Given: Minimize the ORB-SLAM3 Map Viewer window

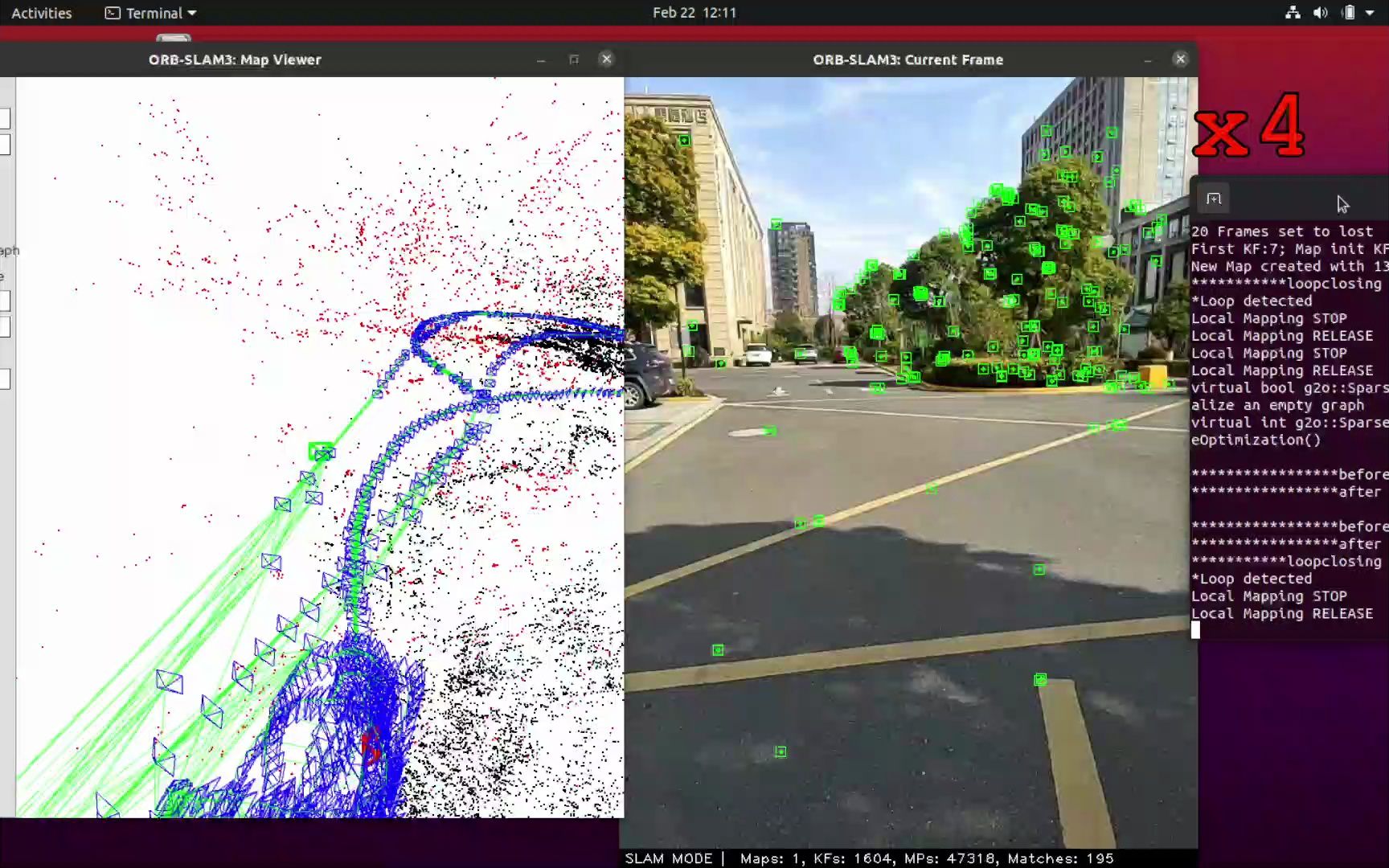Looking at the screenshot, I should (x=541, y=60).
